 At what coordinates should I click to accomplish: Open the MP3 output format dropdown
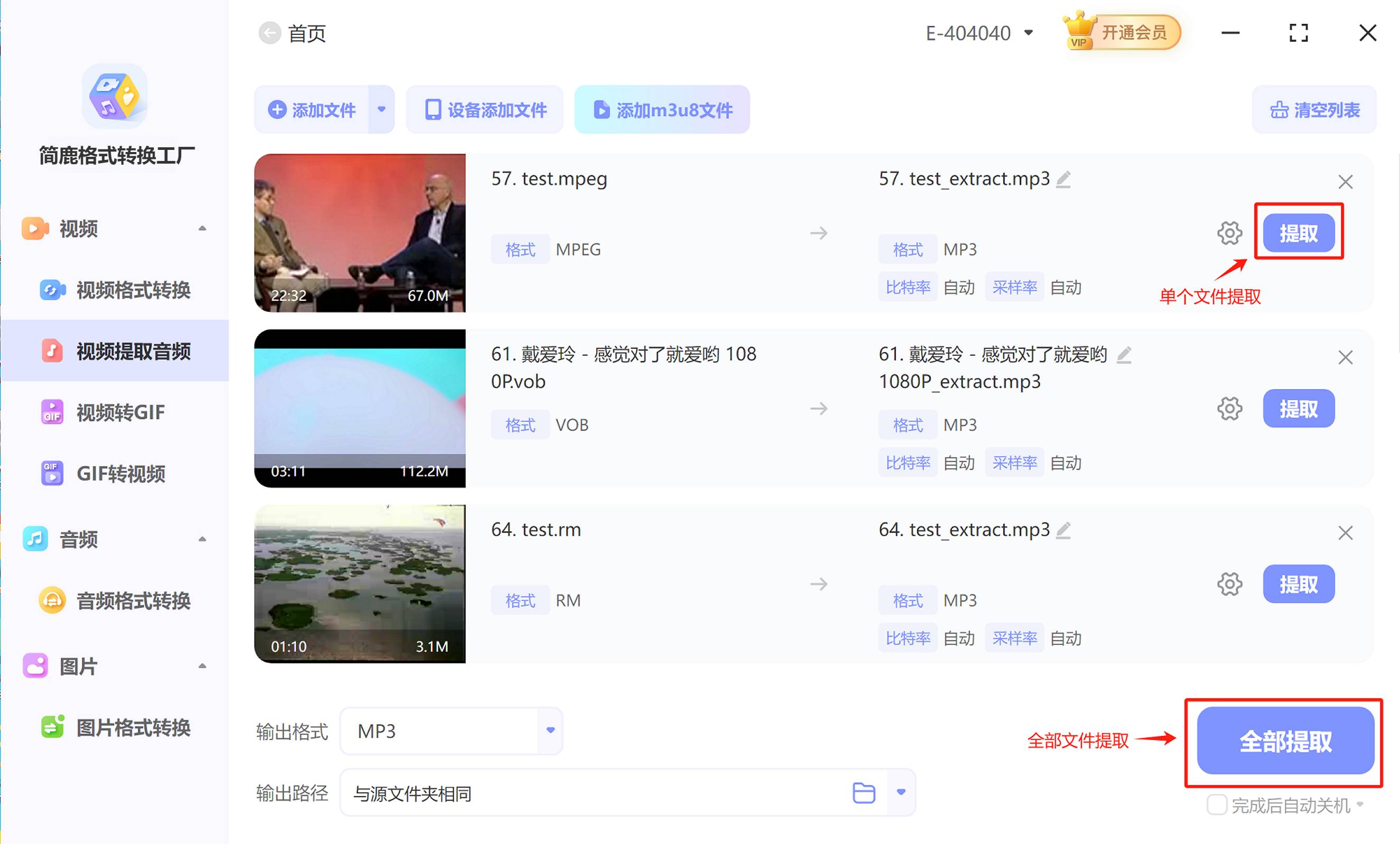point(548,731)
